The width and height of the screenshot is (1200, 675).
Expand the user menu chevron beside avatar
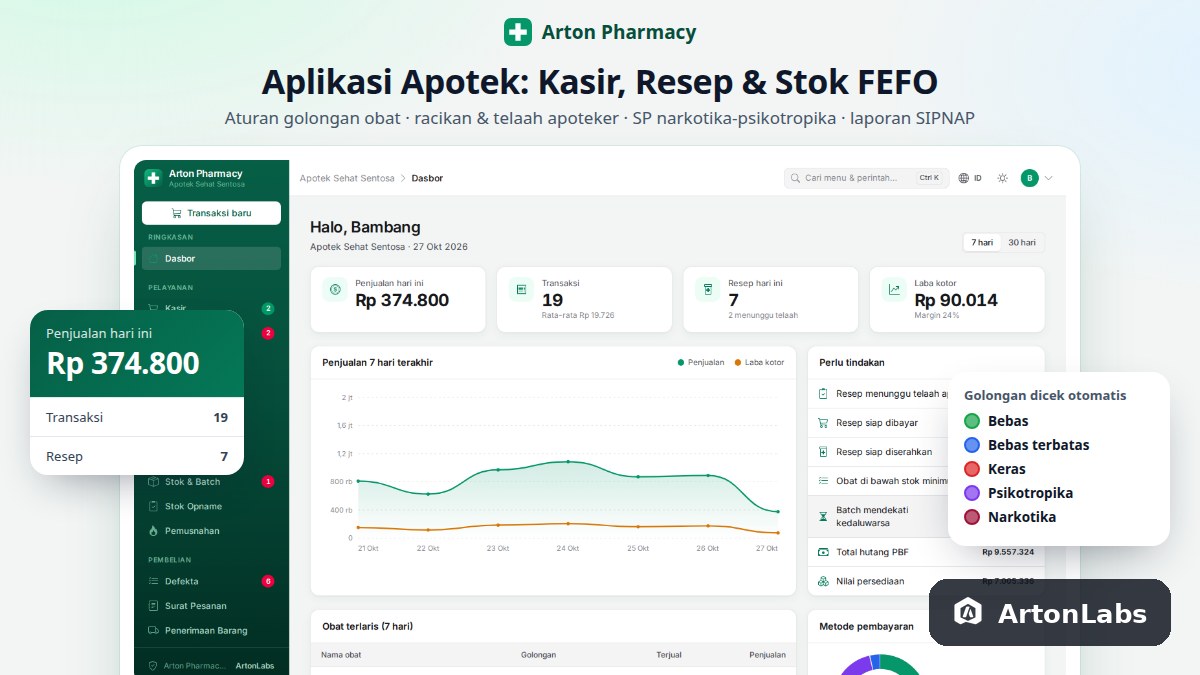pyautogui.click(x=1048, y=178)
